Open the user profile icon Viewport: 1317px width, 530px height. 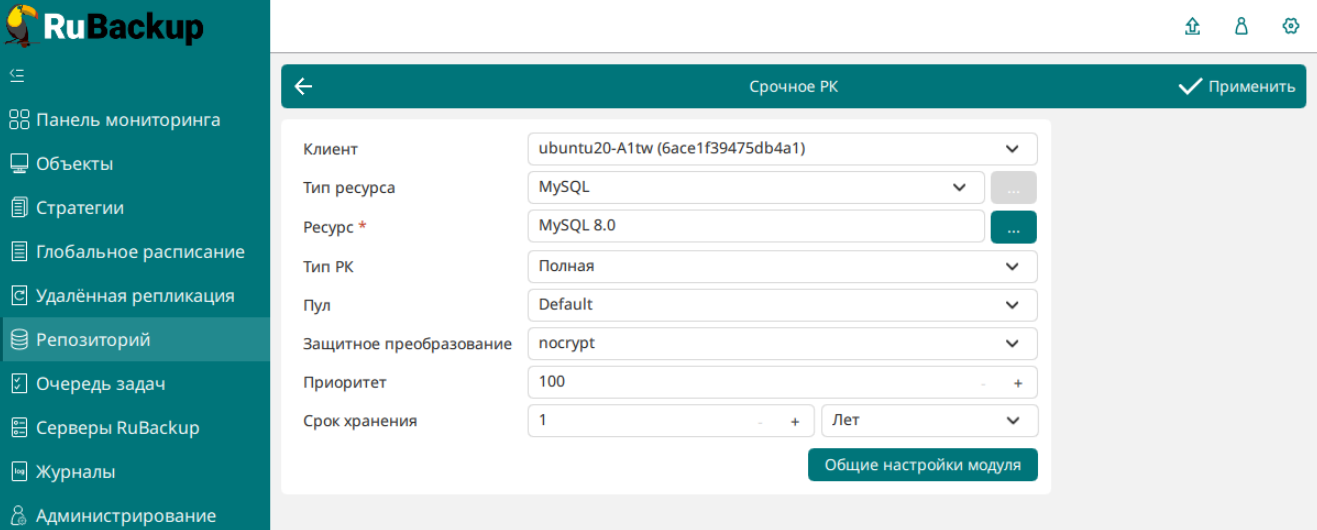[1241, 27]
